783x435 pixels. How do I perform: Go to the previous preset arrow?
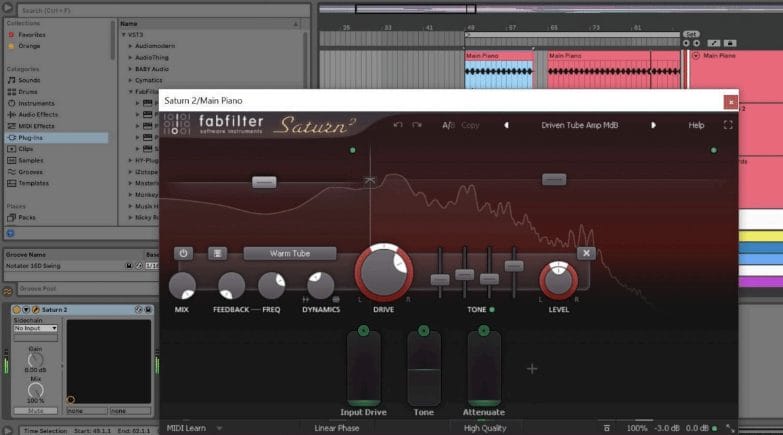tap(506, 125)
